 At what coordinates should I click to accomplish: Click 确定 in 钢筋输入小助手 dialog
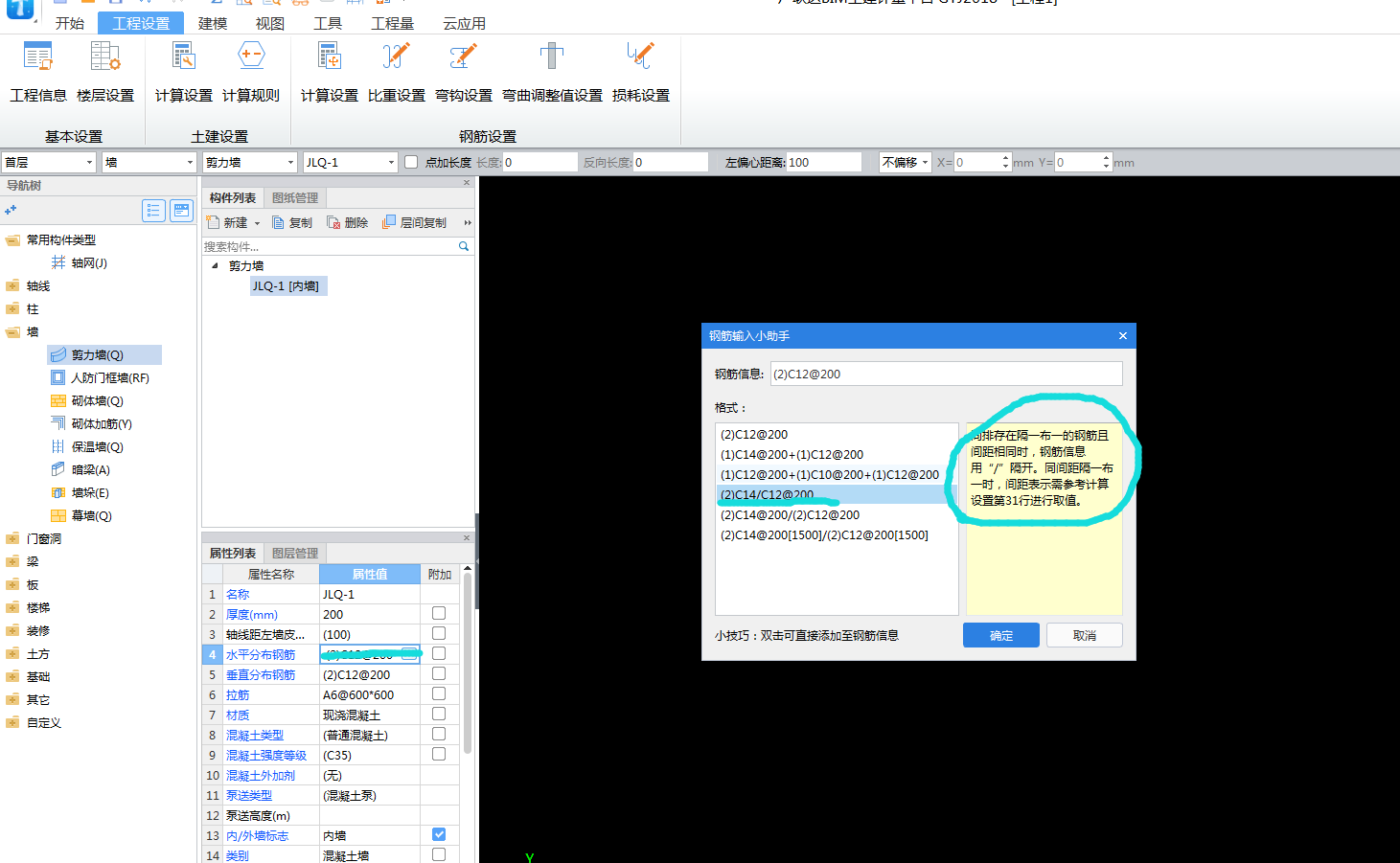pyautogui.click(x=1001, y=635)
